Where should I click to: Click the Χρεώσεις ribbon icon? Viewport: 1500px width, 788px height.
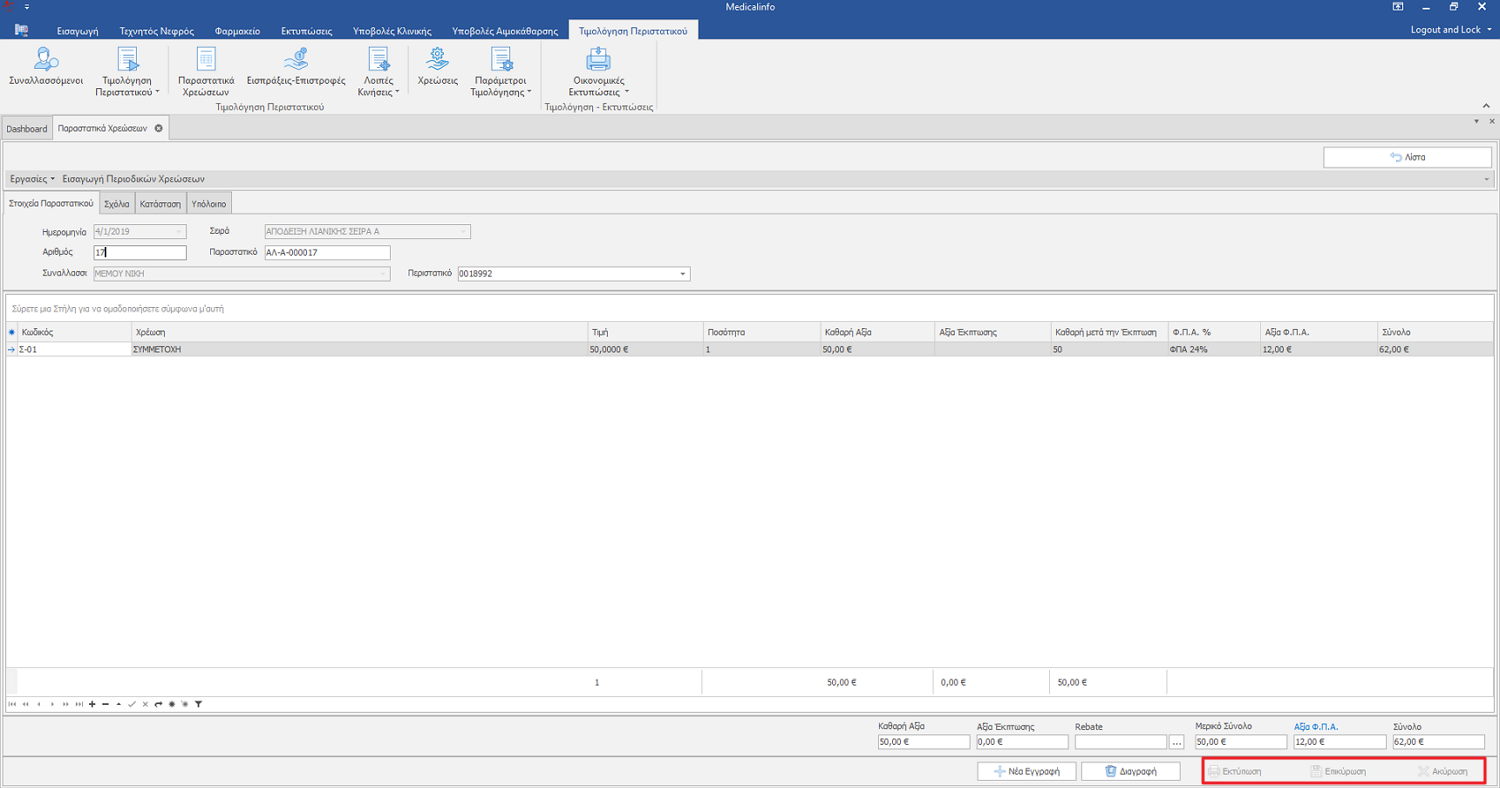pyautogui.click(x=437, y=67)
